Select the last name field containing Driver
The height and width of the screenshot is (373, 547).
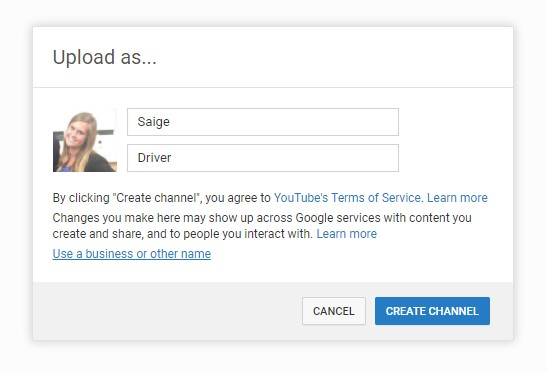263,158
